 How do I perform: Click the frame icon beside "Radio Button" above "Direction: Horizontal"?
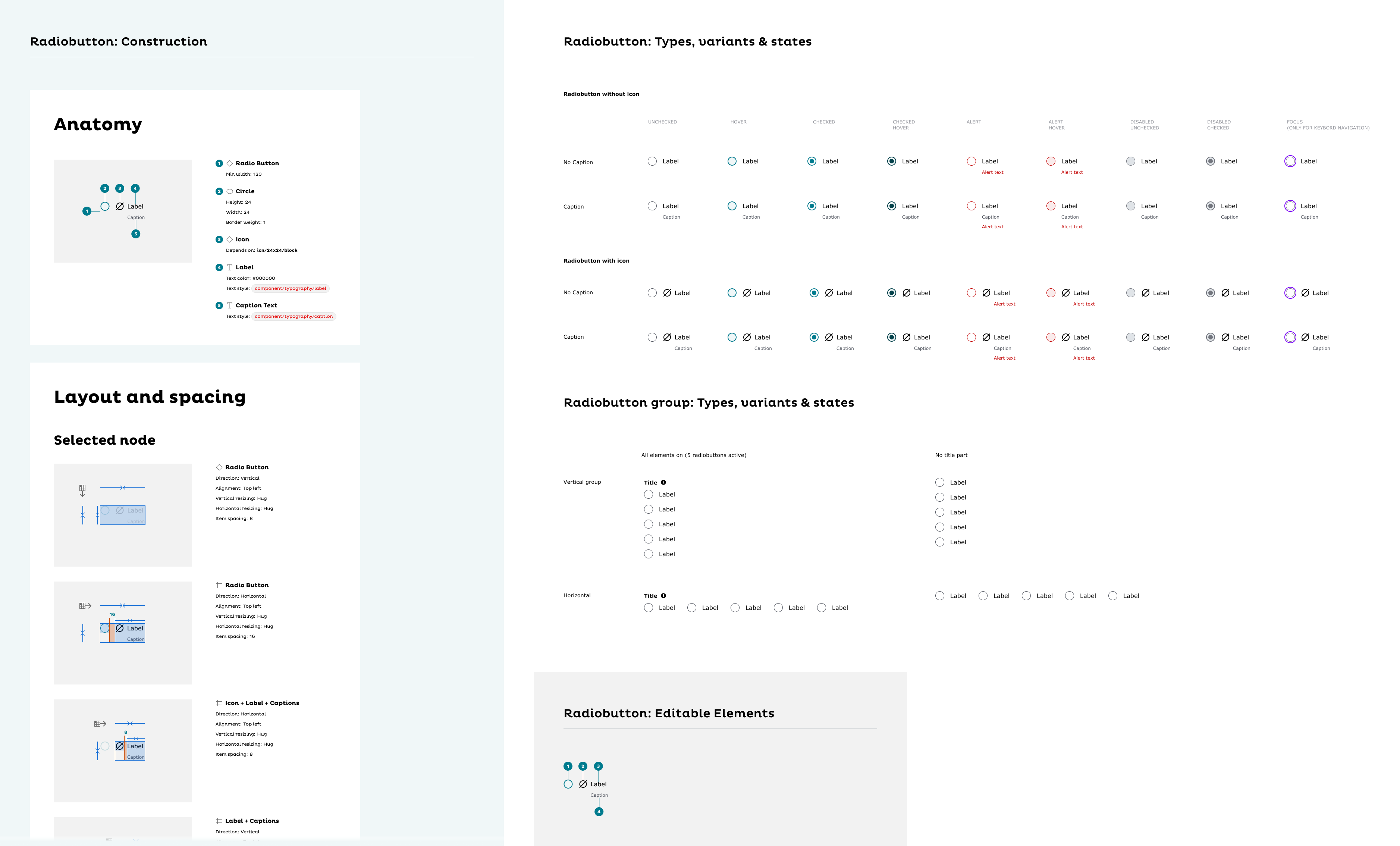click(219, 585)
